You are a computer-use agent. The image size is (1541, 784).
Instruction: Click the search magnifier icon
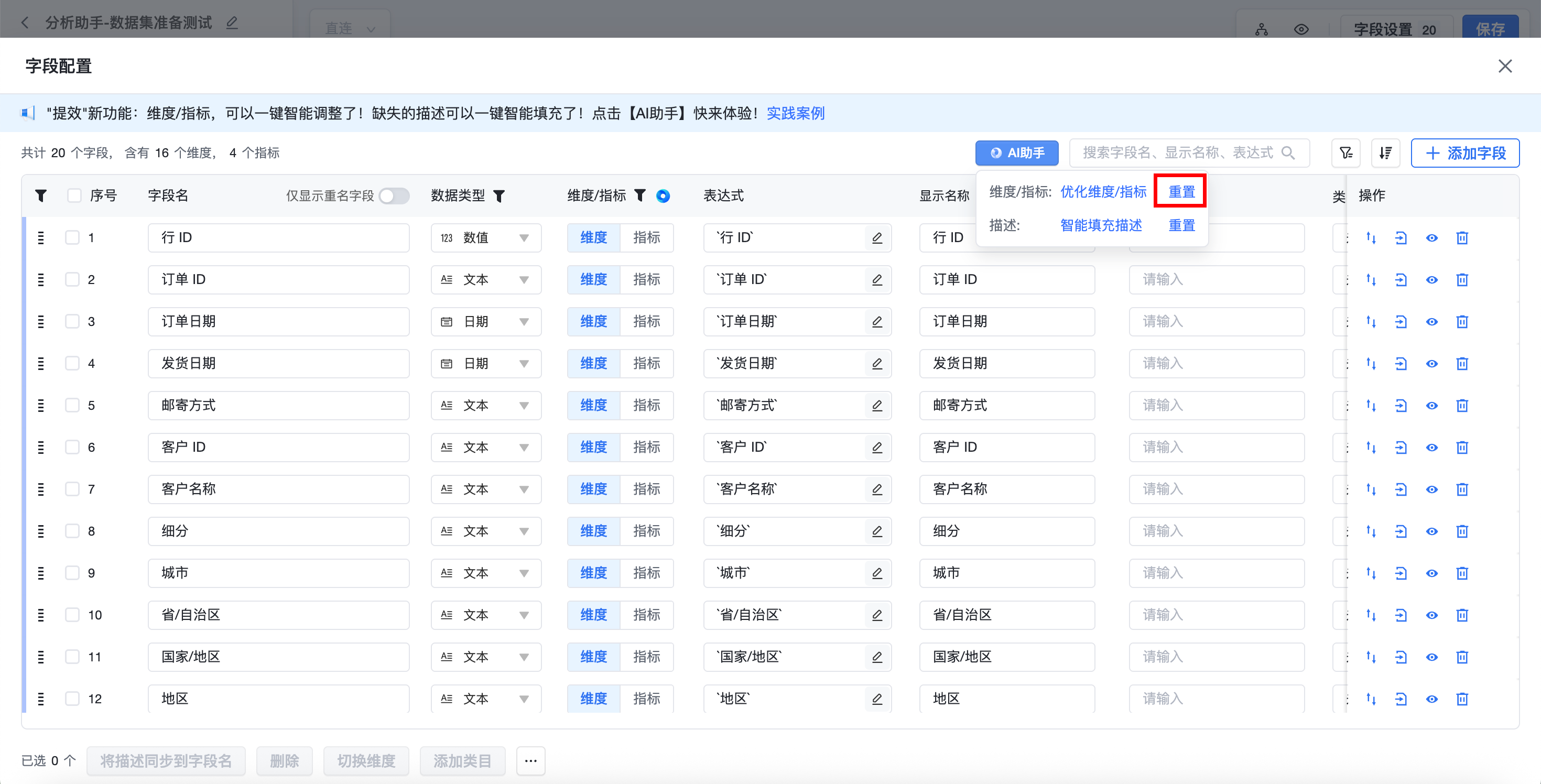pos(1288,153)
